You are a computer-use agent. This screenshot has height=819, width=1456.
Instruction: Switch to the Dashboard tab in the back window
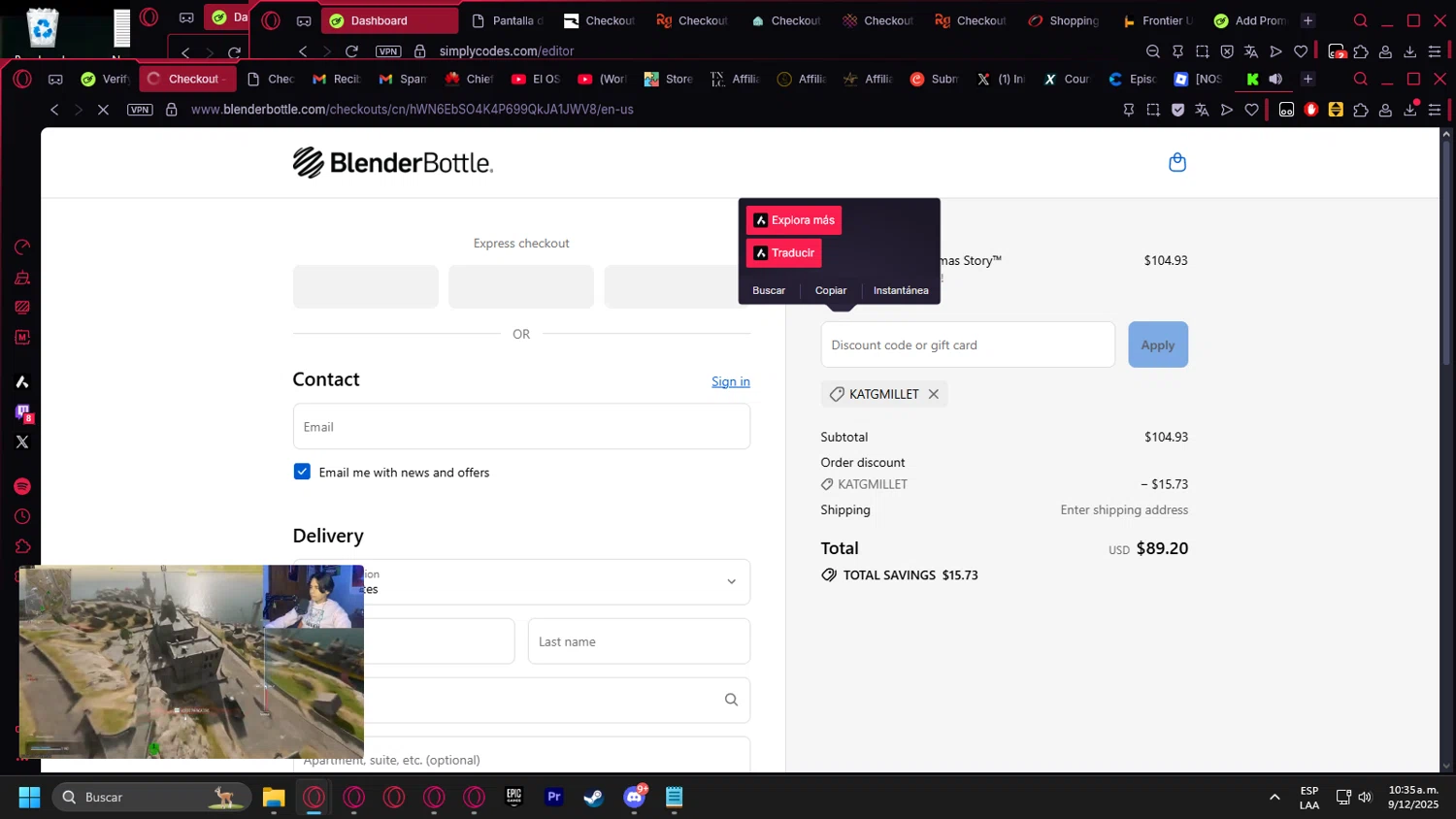[x=389, y=20]
